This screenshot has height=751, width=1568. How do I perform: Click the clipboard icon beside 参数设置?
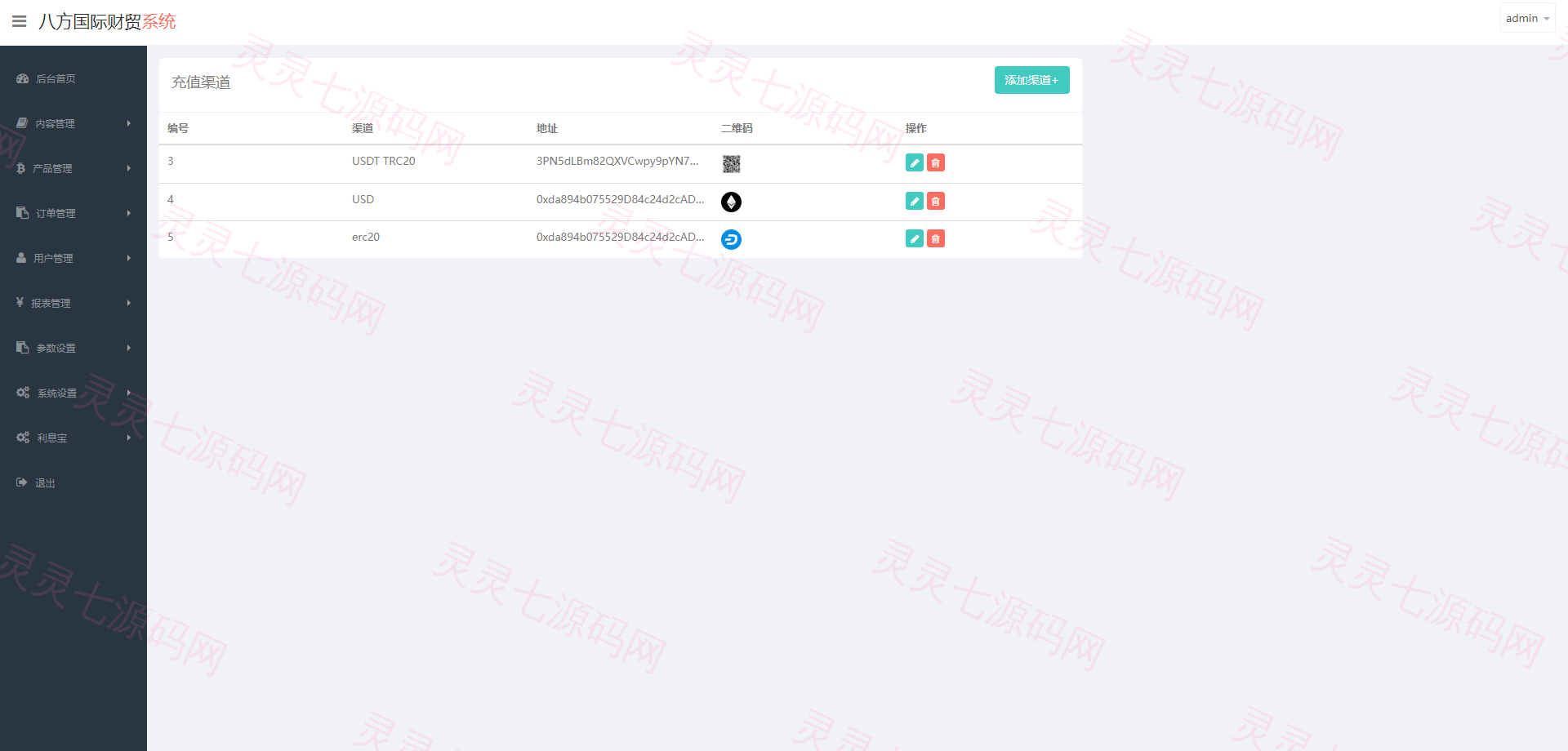coord(23,348)
